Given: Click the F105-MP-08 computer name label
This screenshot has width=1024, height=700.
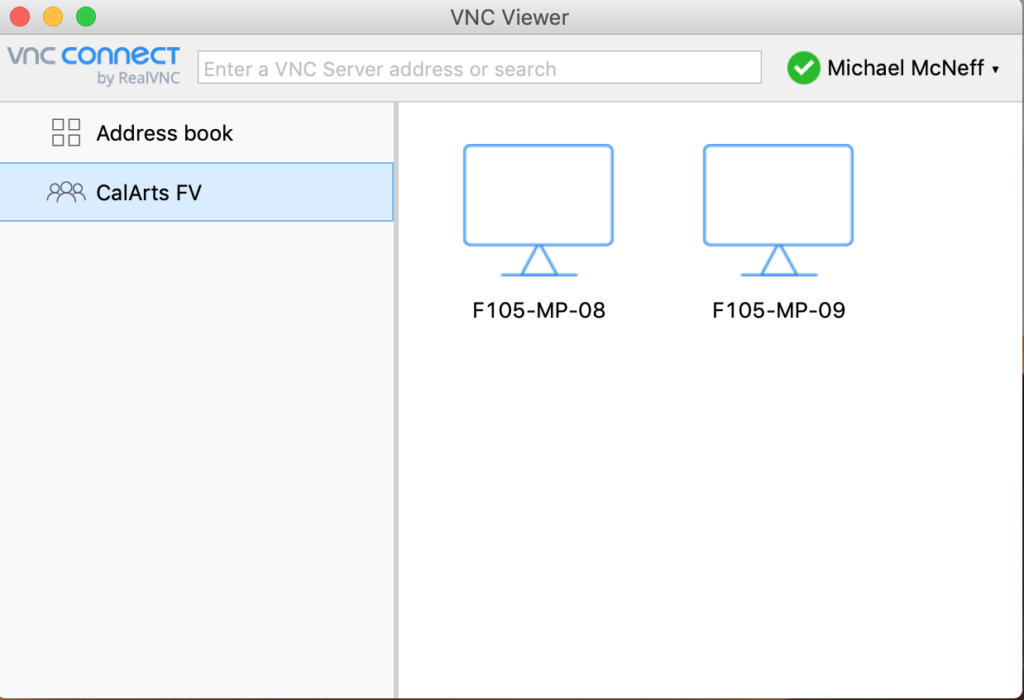Looking at the screenshot, I should 539,310.
